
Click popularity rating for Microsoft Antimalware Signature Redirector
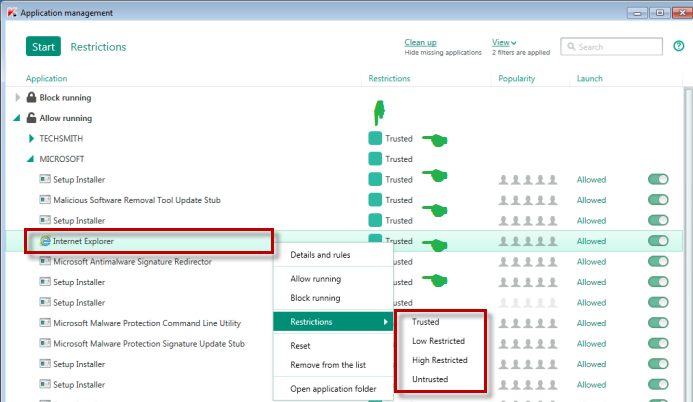click(x=528, y=261)
